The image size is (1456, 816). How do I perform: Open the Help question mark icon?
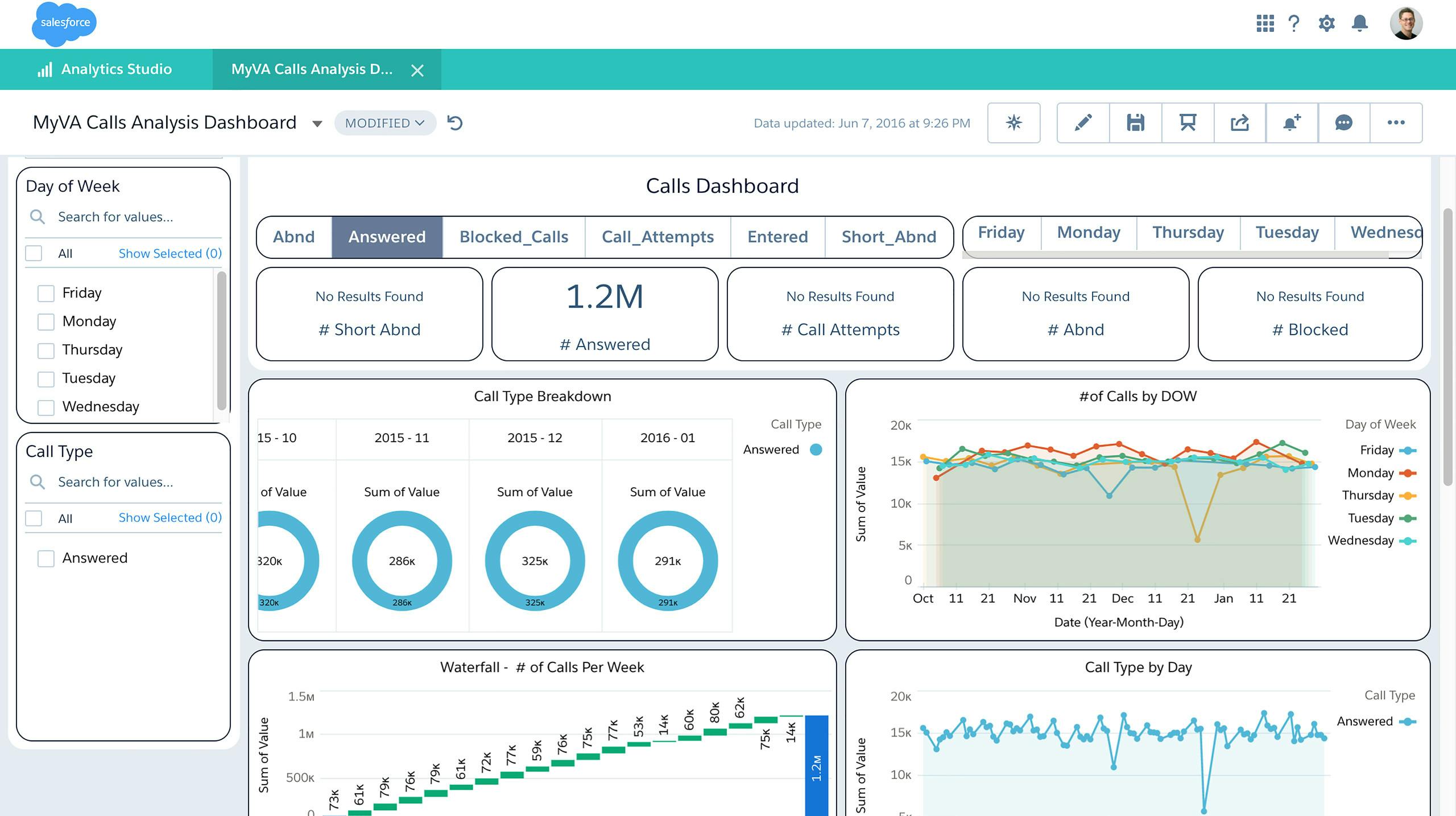pyautogui.click(x=1294, y=23)
